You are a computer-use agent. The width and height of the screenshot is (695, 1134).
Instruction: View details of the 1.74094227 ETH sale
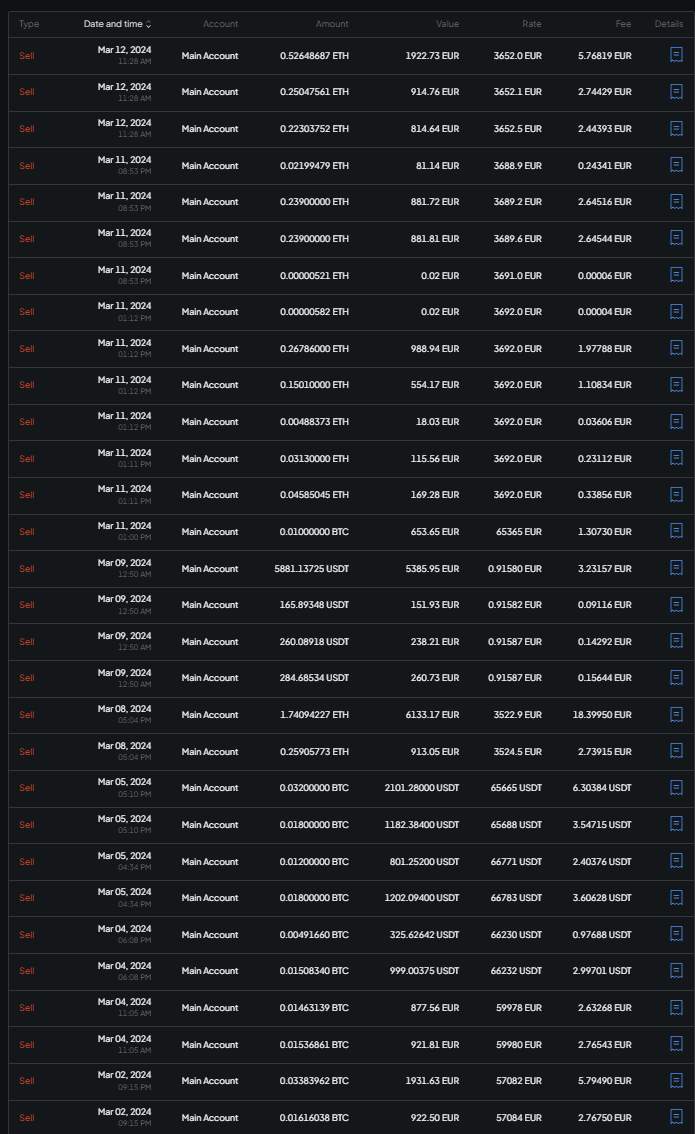[676, 714]
